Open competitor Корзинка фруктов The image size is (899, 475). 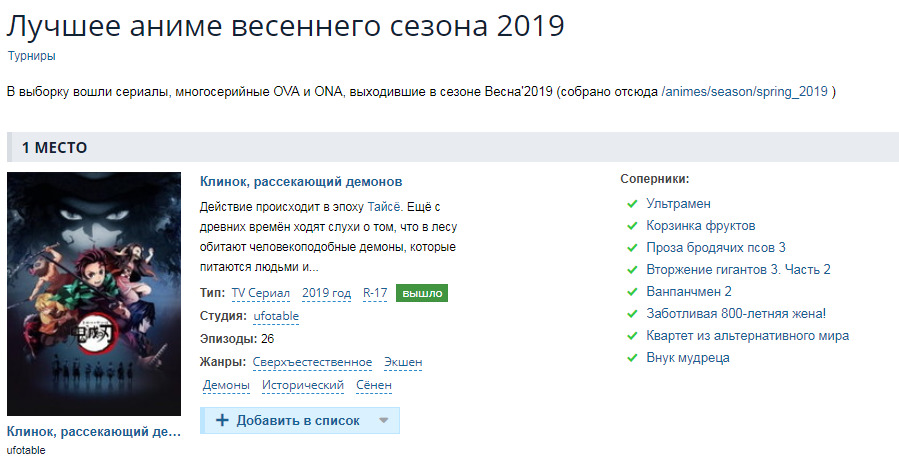(700, 226)
